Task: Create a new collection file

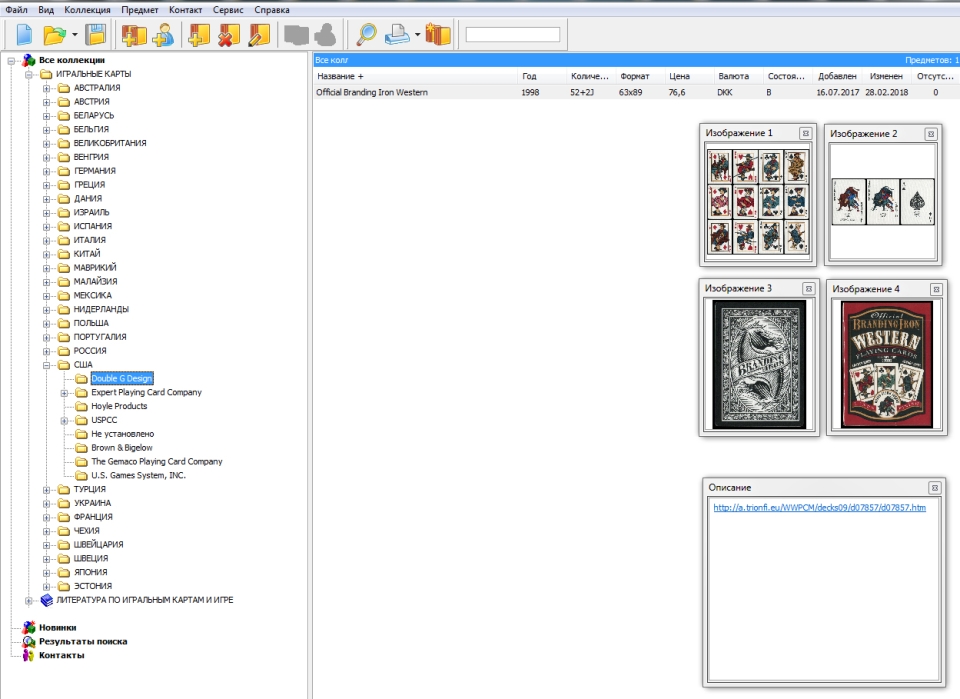Action: pyautogui.click(x=24, y=35)
